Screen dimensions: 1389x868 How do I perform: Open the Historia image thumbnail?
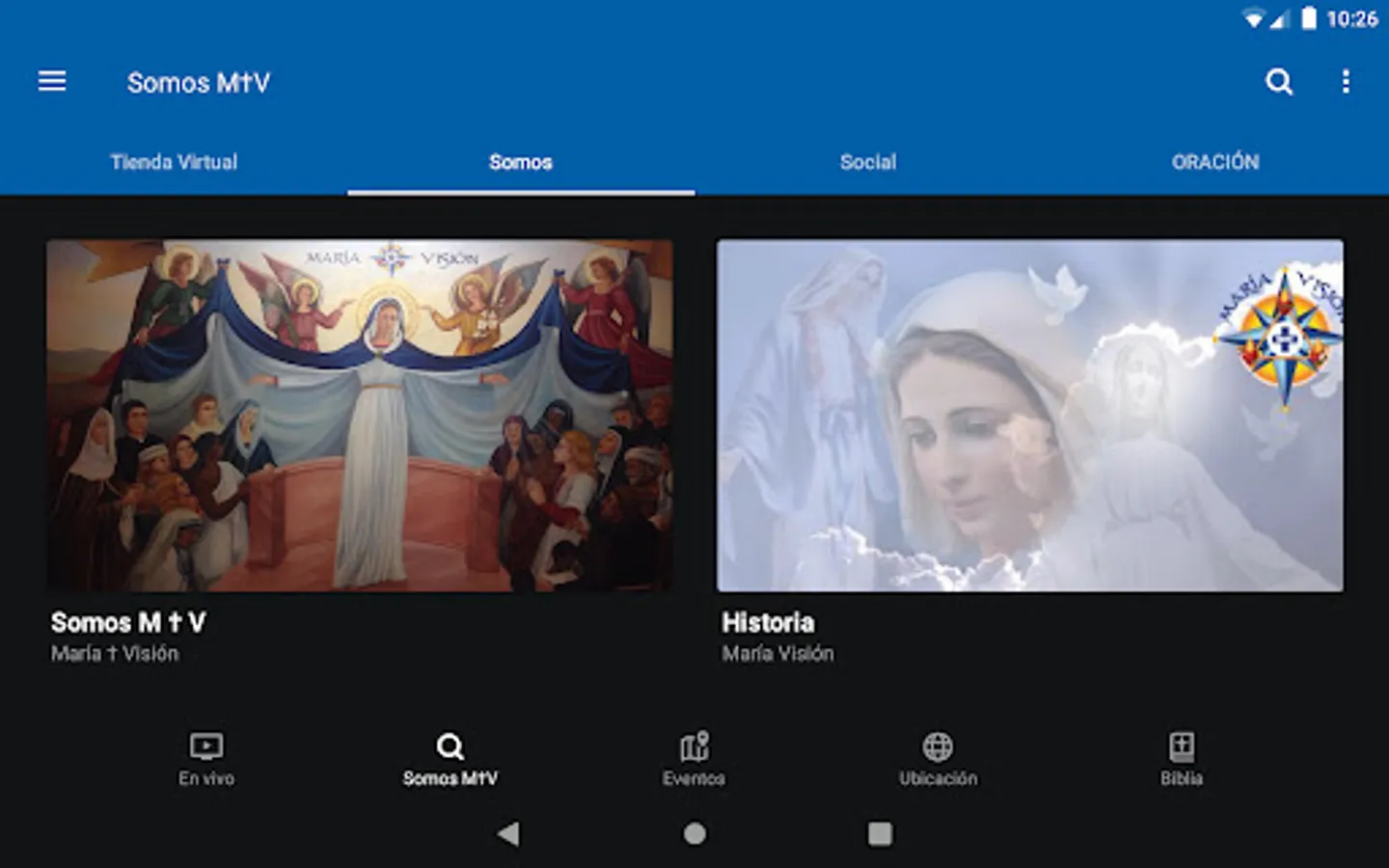pos(1029,416)
